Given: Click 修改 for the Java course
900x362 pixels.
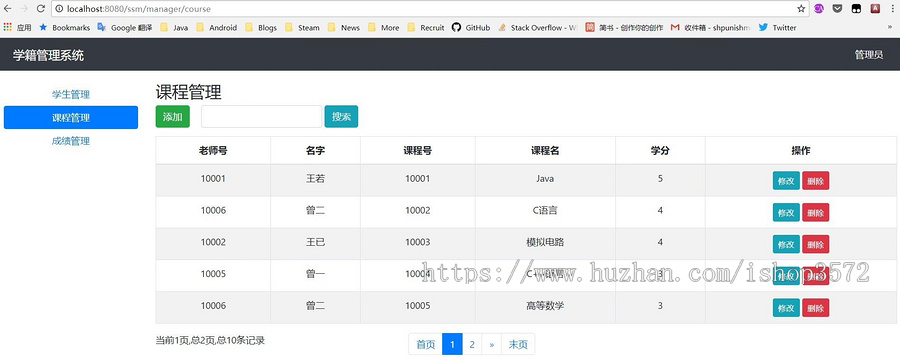Looking at the screenshot, I should 786,181.
